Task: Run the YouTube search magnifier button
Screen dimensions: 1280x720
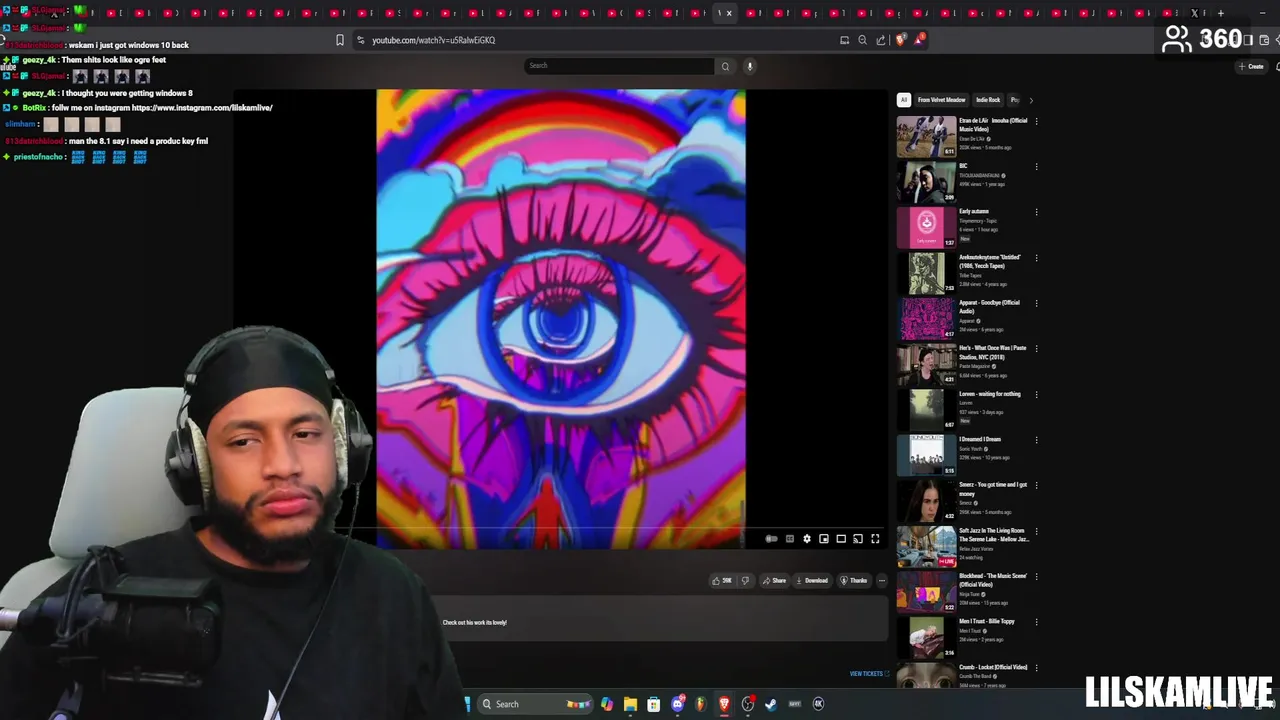Action: coord(725,66)
